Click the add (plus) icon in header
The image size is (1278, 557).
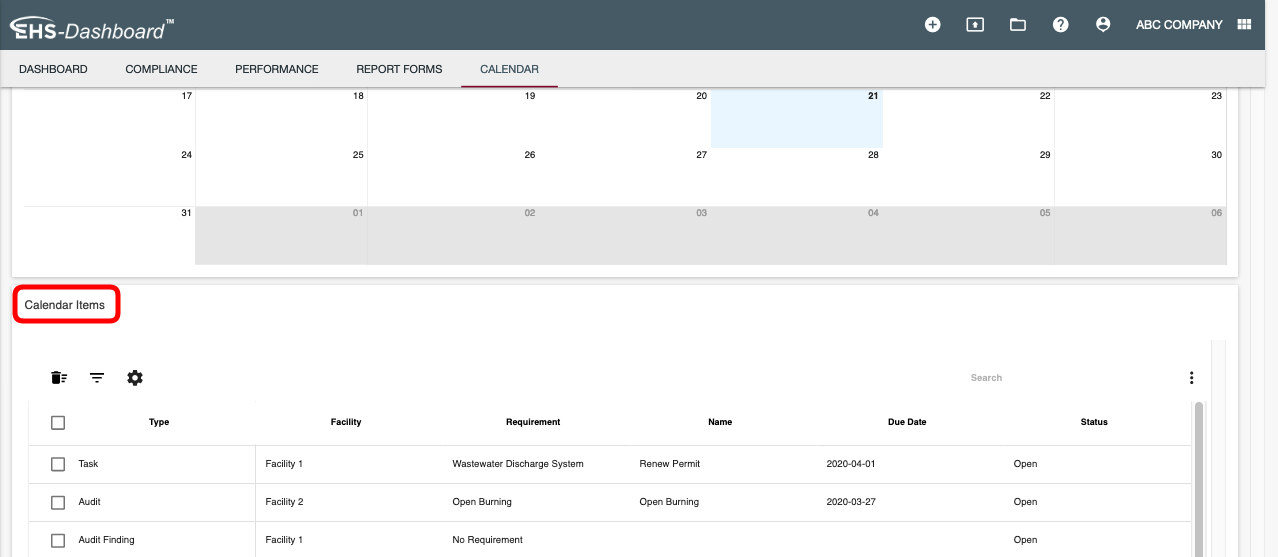[932, 25]
